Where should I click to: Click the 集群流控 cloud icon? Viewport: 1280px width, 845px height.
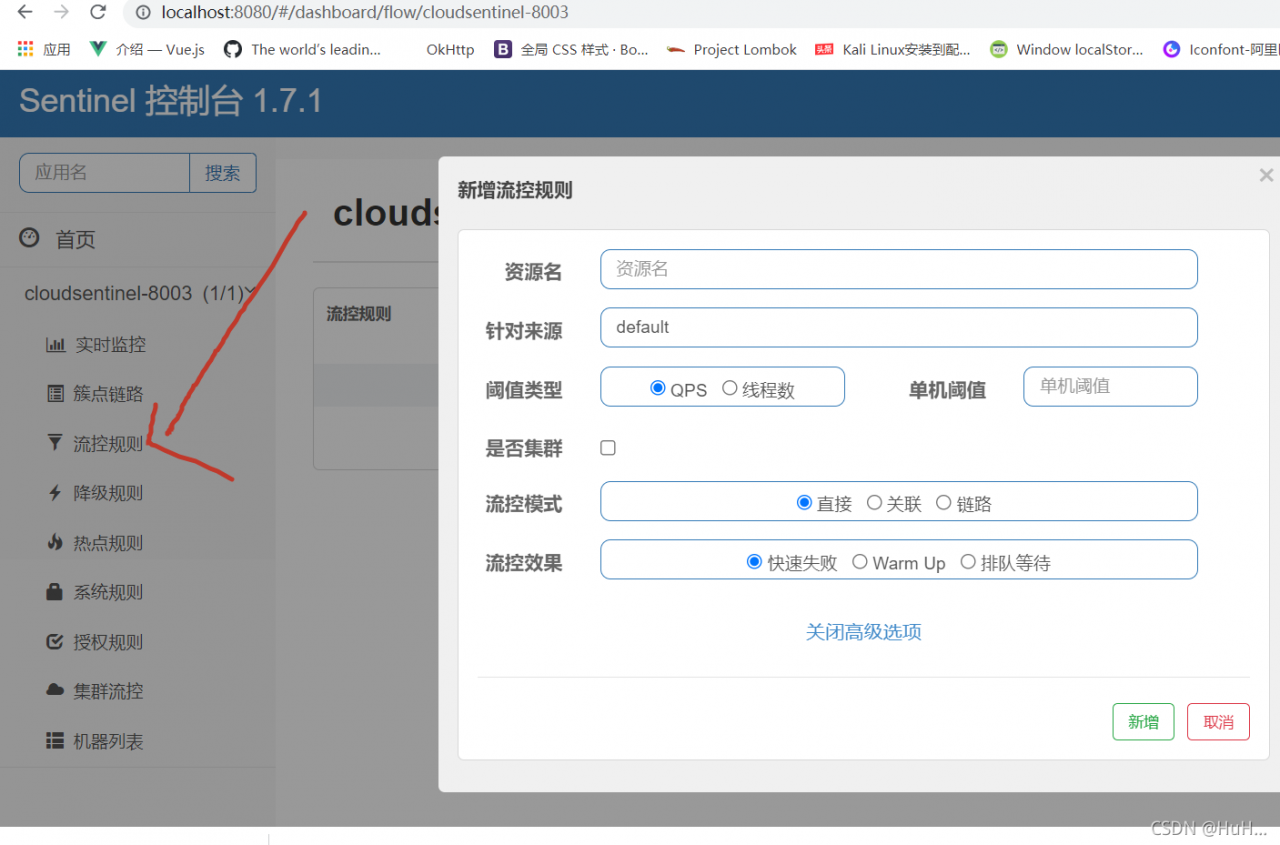(55, 691)
